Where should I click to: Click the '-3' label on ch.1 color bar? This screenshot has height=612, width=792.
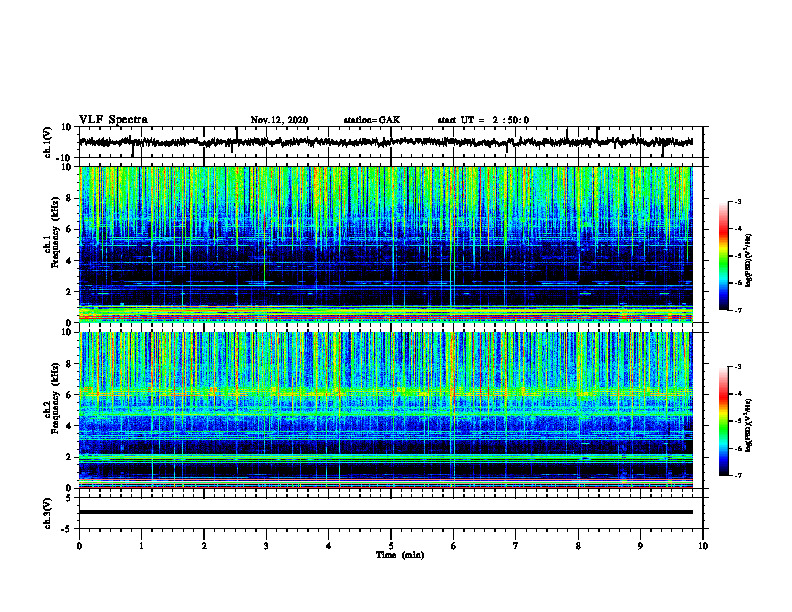tap(738, 201)
